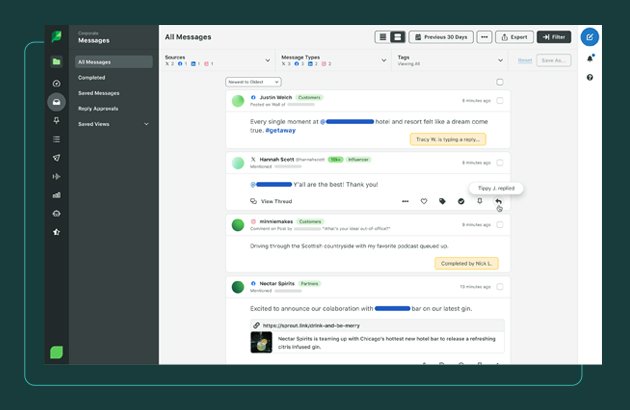Viewport: 630px width, 410px height.
Task: Check the select-all messages checkbox
Action: click(500, 82)
